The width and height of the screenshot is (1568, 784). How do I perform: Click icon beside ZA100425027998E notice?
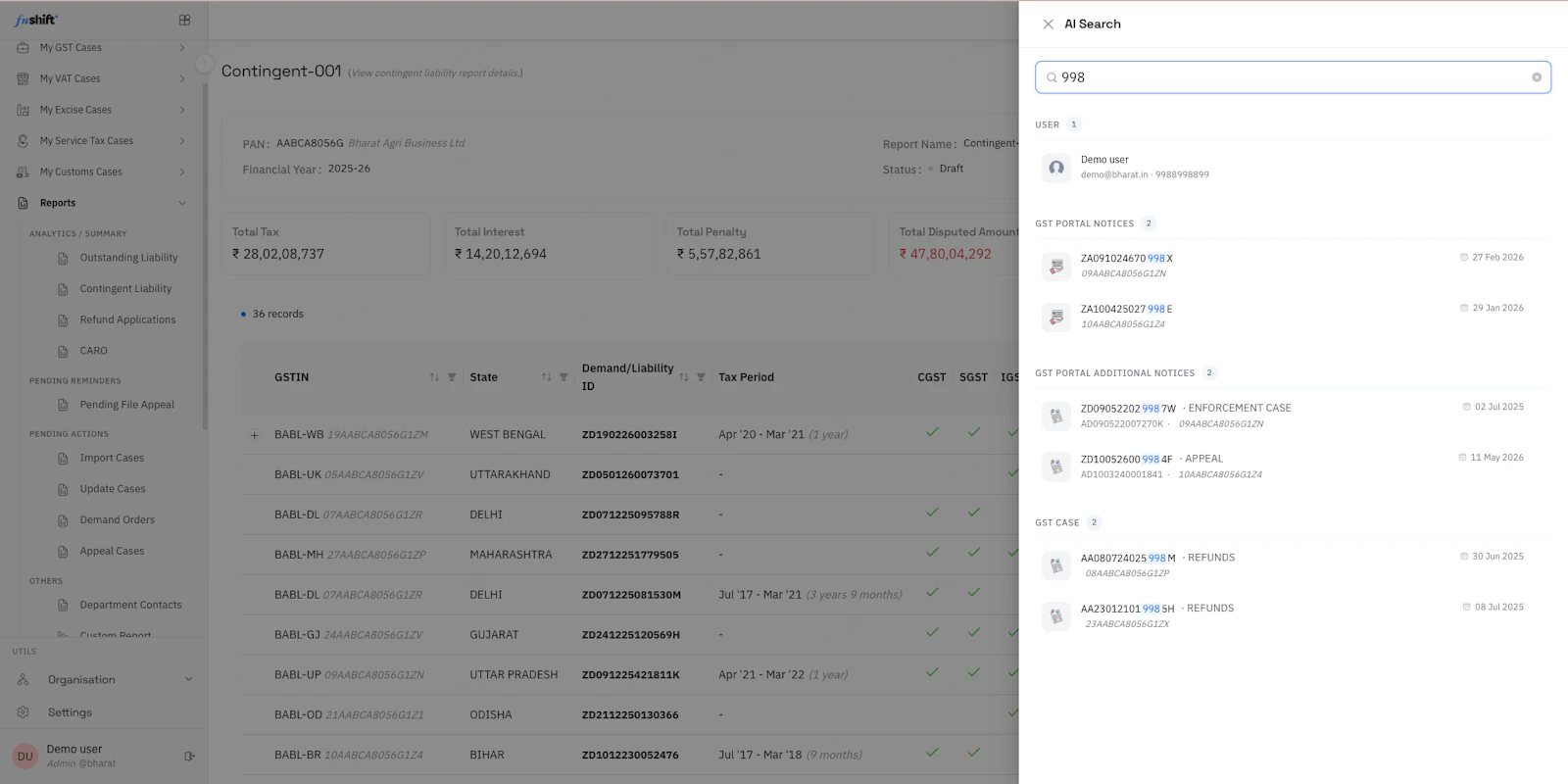coord(1055,317)
